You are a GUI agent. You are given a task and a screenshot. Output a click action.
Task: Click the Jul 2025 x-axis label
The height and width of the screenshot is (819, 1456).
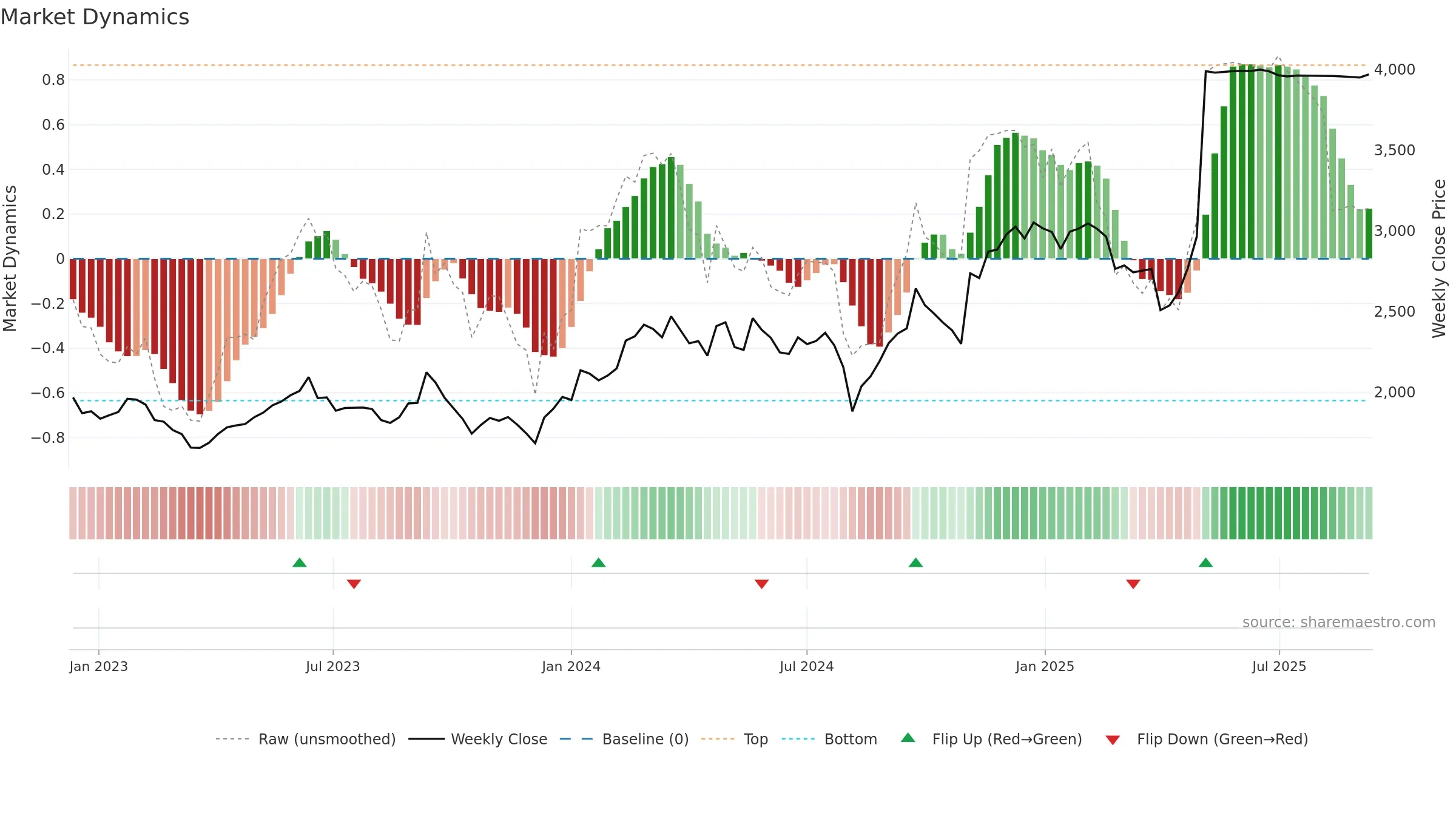[1279, 666]
